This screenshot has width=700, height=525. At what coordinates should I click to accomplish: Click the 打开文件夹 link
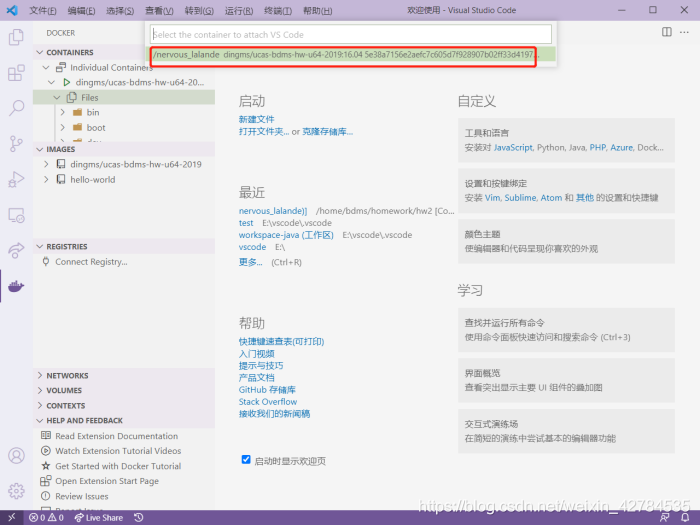tap(263, 132)
